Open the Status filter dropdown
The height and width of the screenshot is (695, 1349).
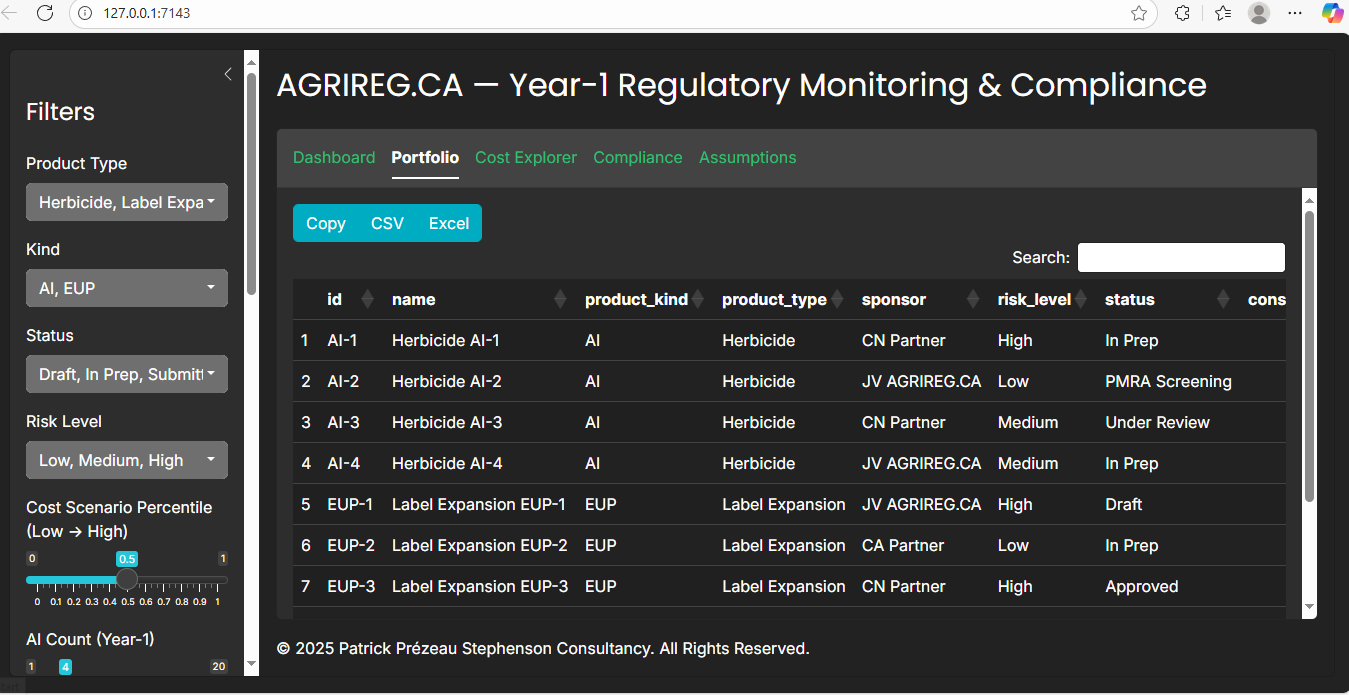(126, 374)
